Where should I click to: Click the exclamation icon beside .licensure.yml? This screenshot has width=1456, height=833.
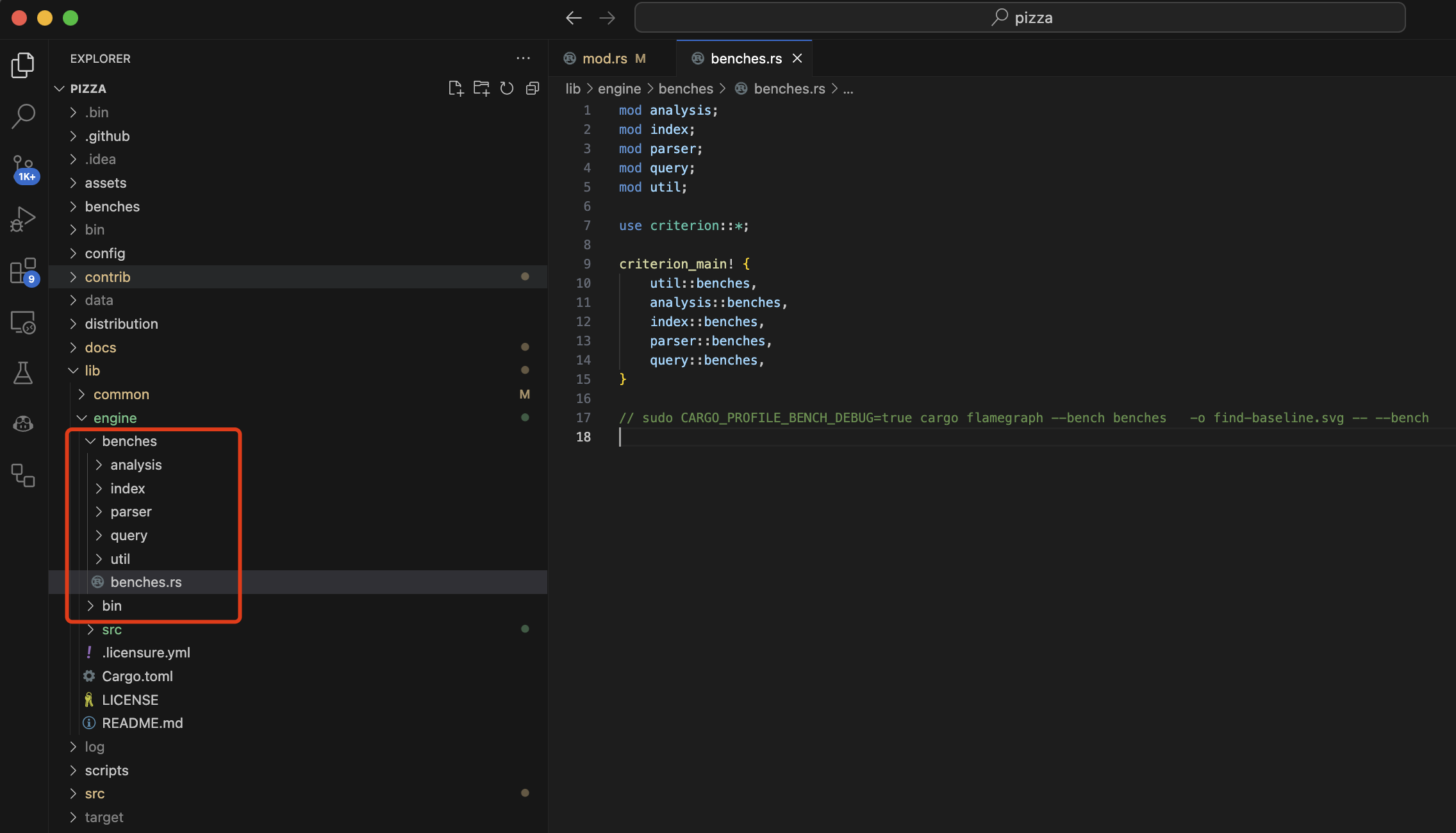[89, 652]
